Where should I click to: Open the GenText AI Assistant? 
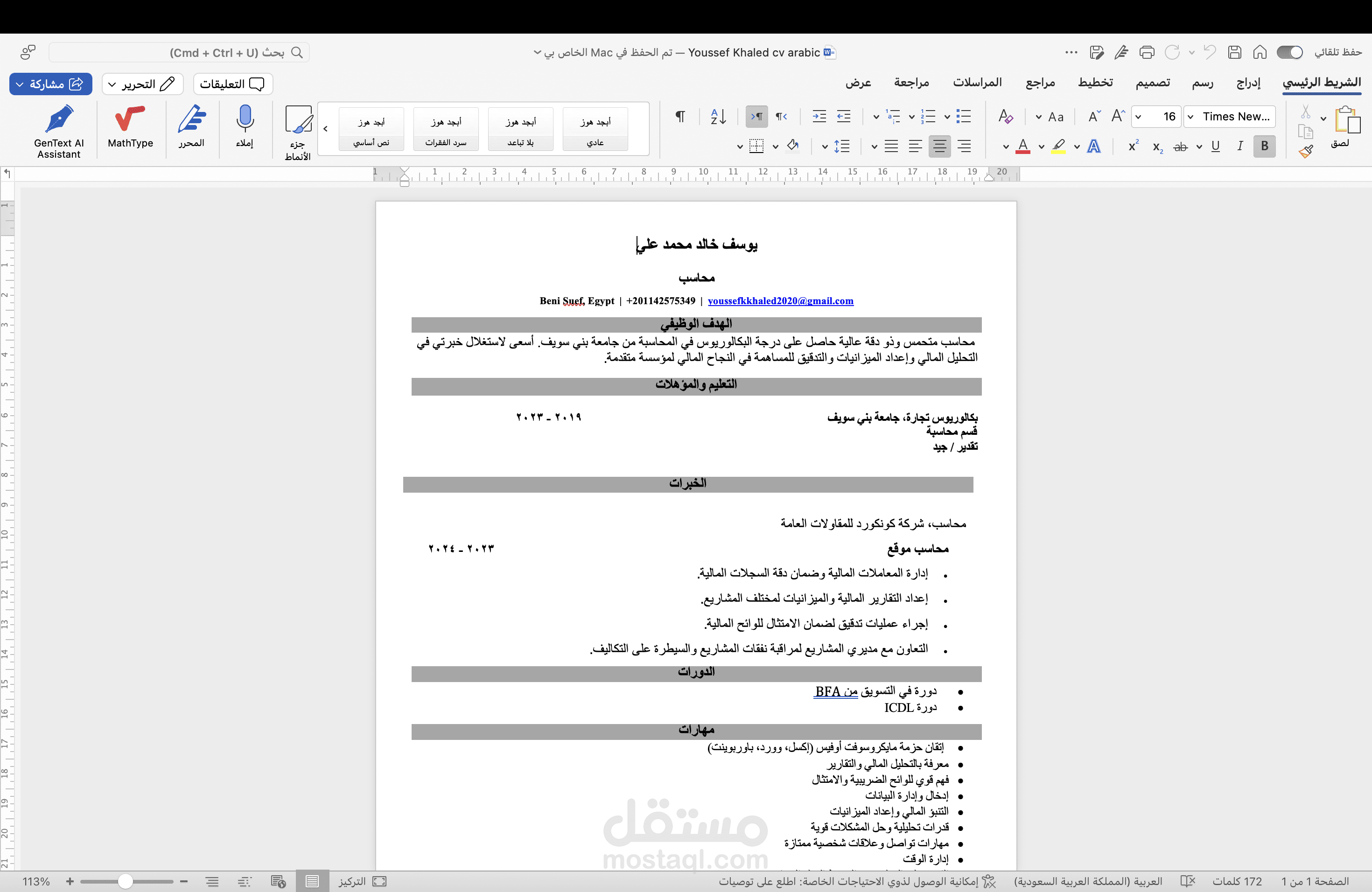point(59,131)
